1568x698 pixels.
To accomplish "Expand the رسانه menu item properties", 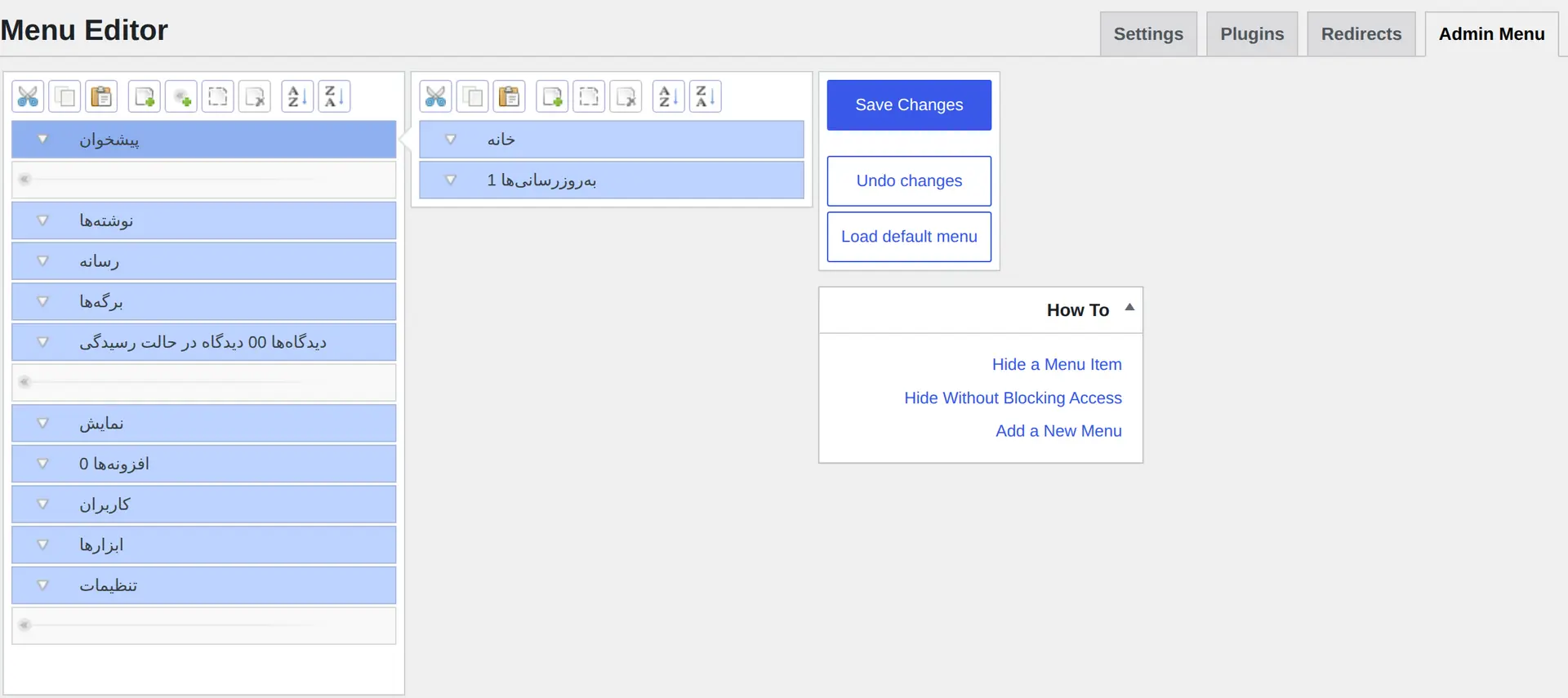I will tap(42, 261).
